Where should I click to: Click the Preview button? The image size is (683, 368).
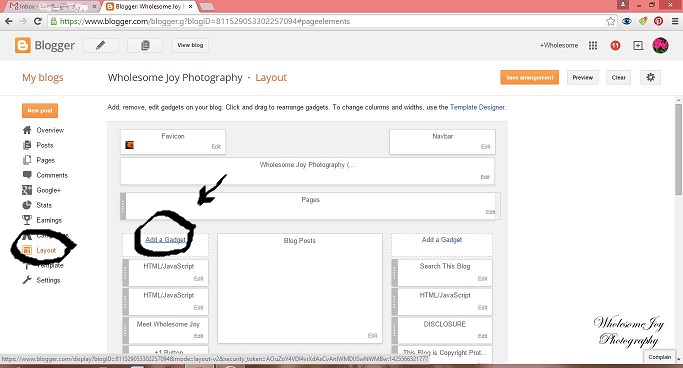pos(582,78)
